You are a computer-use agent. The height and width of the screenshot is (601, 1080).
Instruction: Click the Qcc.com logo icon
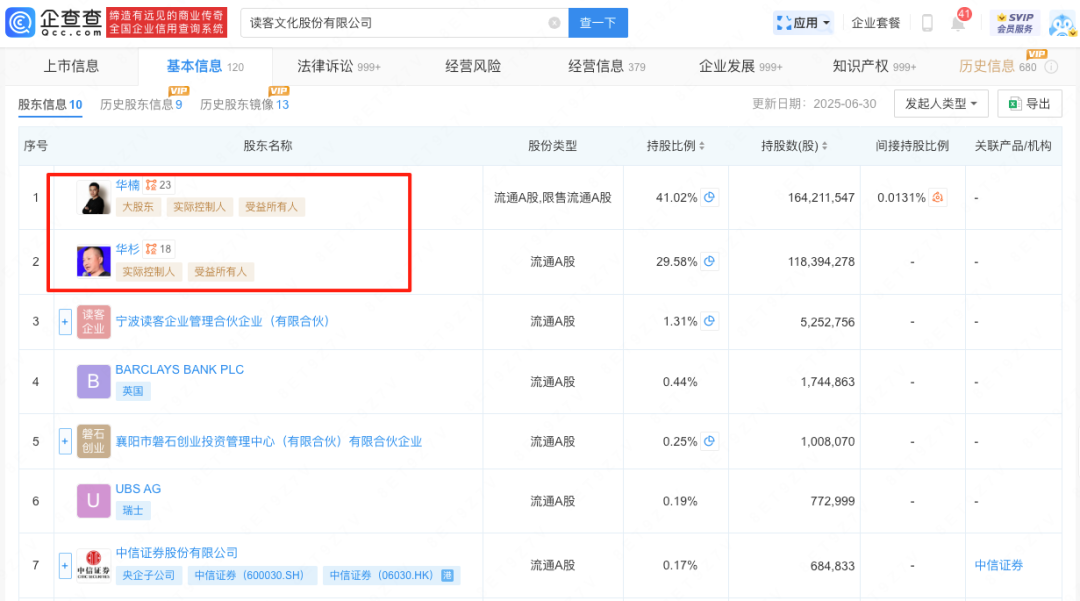[x=19, y=23]
